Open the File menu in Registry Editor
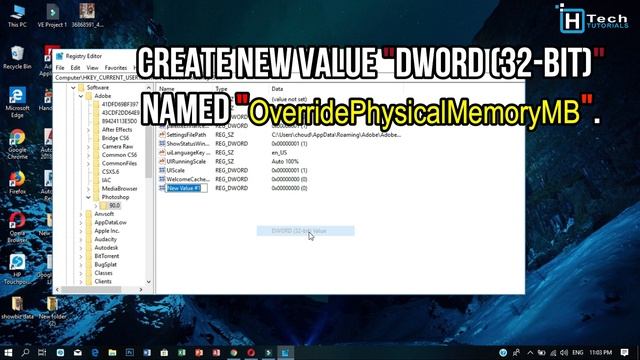640x360 pixels. [x=60, y=68]
